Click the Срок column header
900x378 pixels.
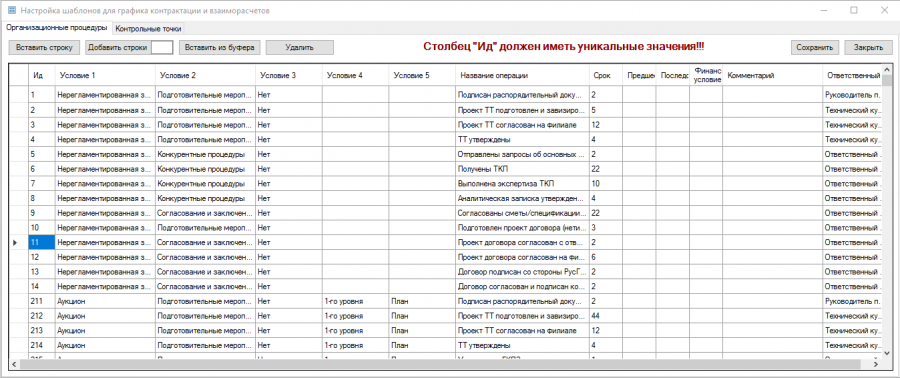[605, 75]
